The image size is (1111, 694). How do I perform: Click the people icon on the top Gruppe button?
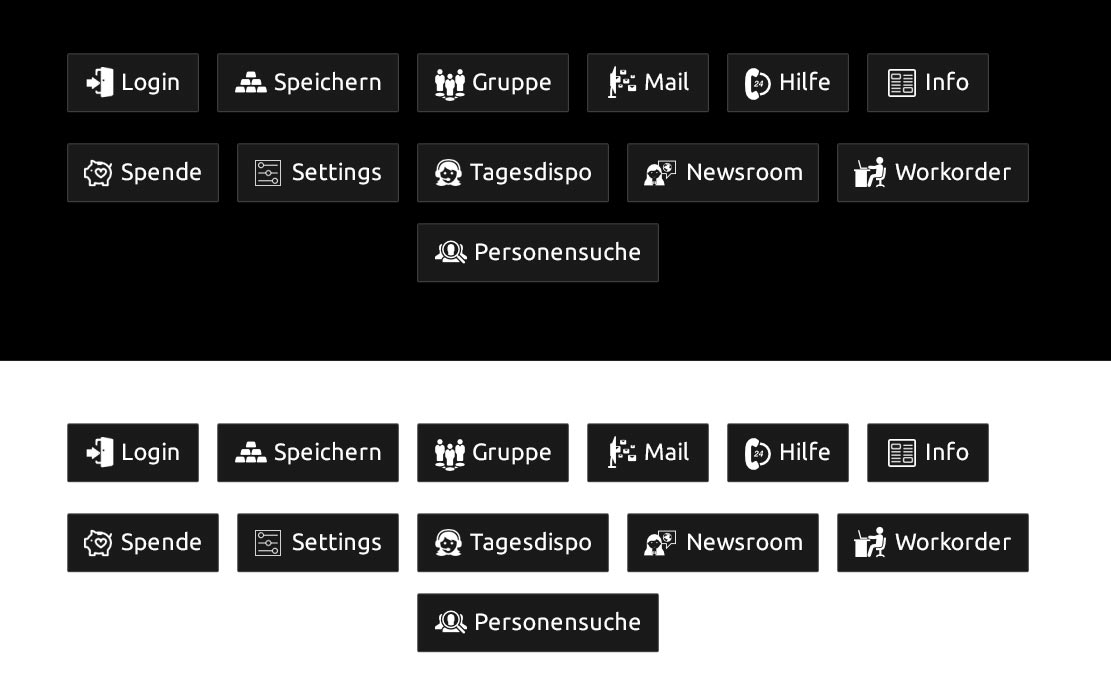450,84
